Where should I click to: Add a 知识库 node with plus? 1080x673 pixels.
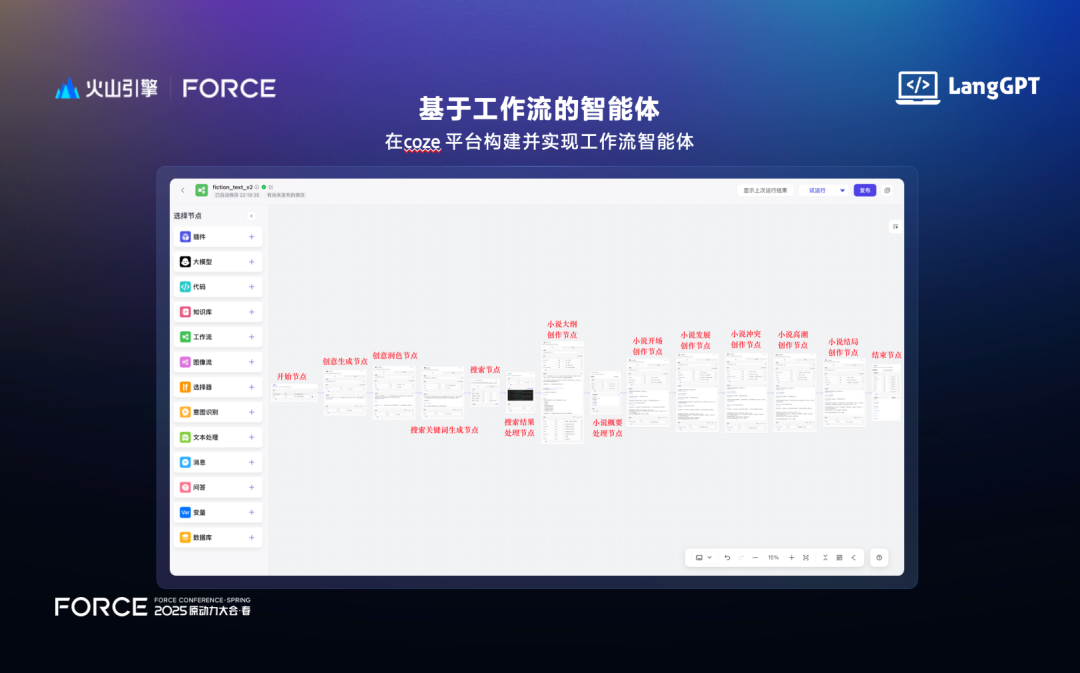point(251,312)
